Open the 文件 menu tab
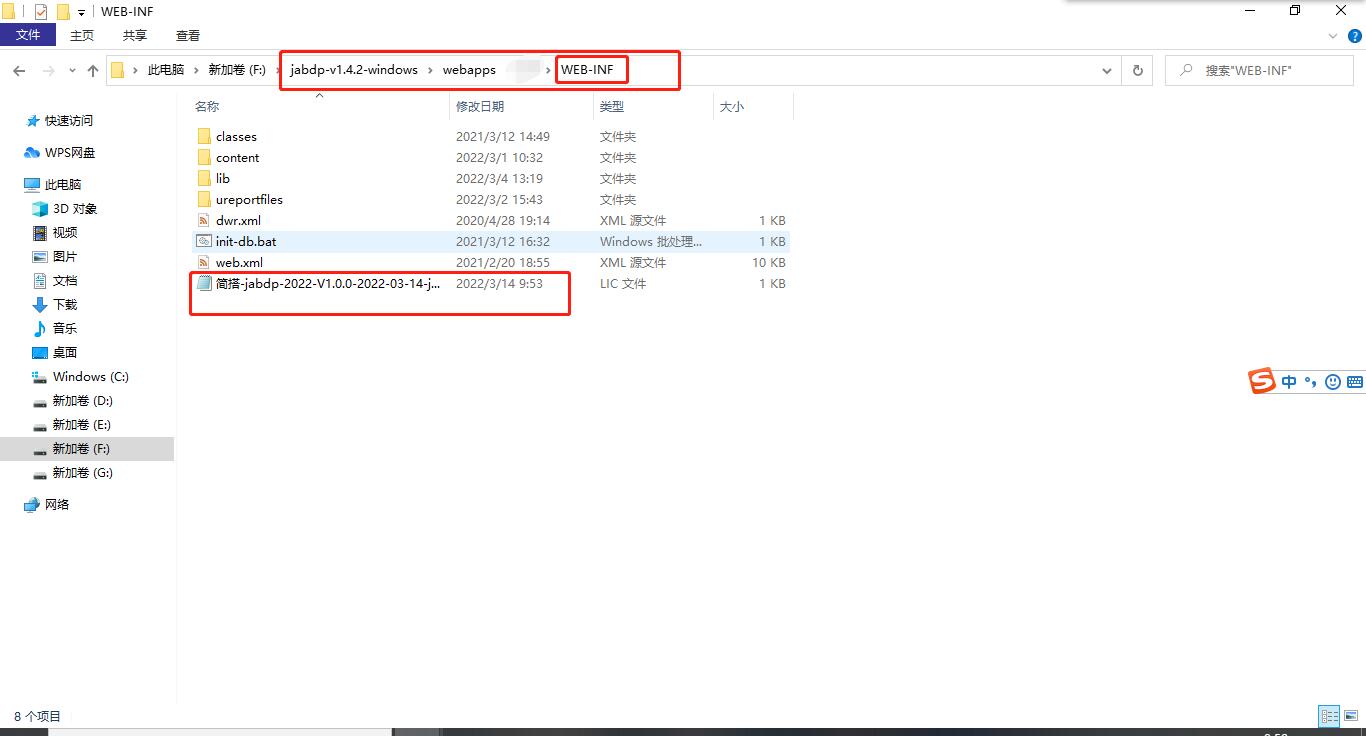Image resolution: width=1366 pixels, height=736 pixels. click(x=28, y=35)
